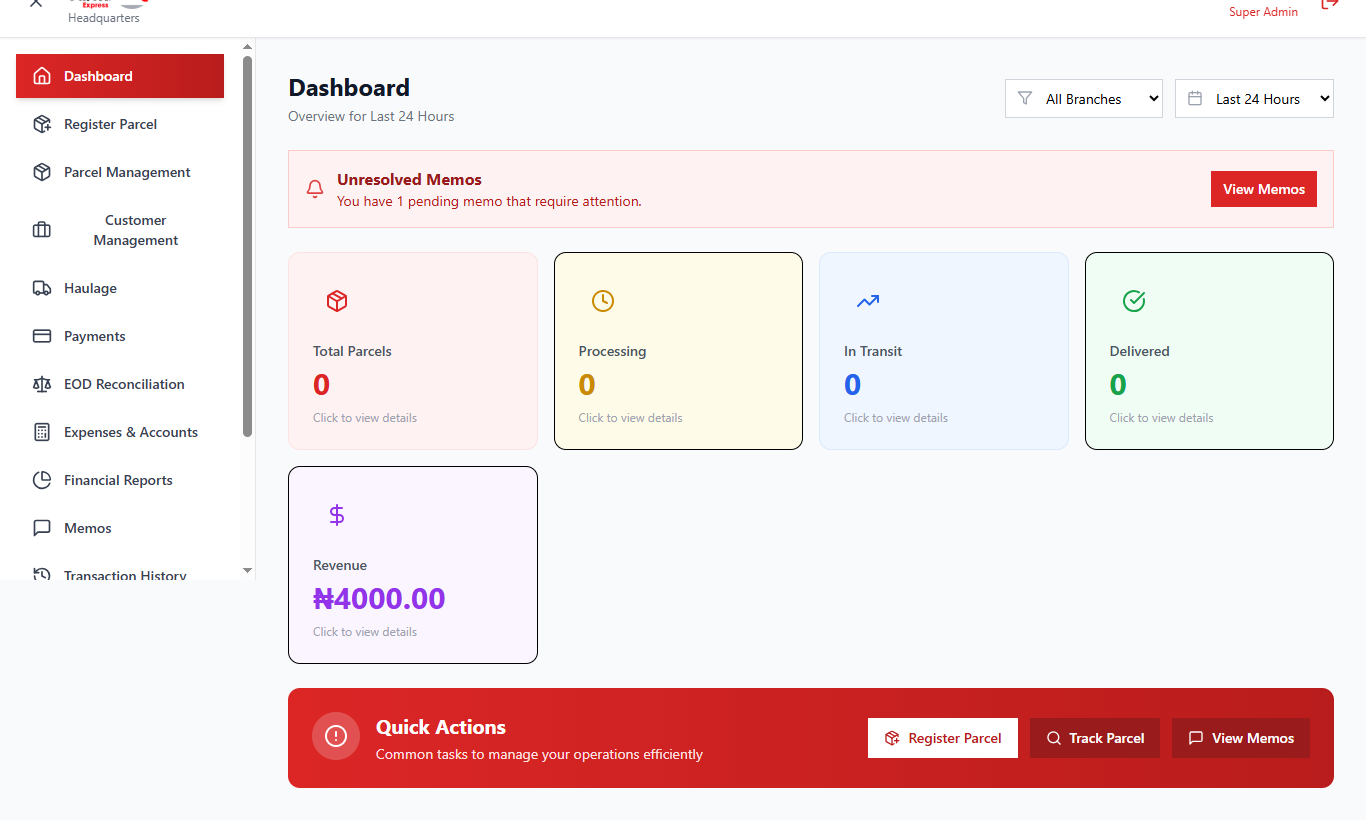Click the trend arrow icon on In Transit
This screenshot has height=820, width=1366.
[867, 301]
